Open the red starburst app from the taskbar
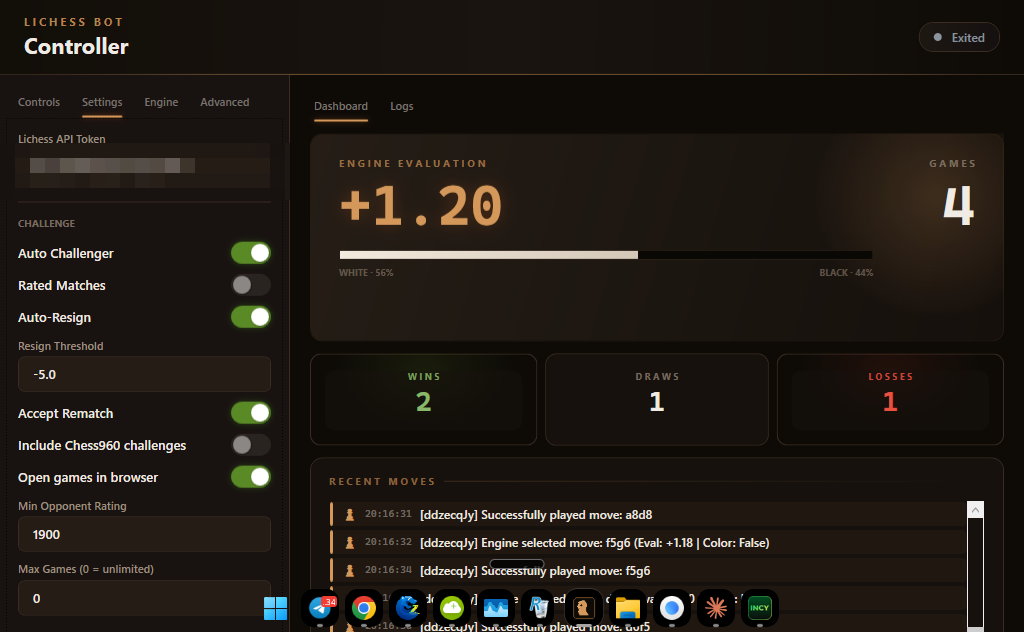 [x=715, y=608]
